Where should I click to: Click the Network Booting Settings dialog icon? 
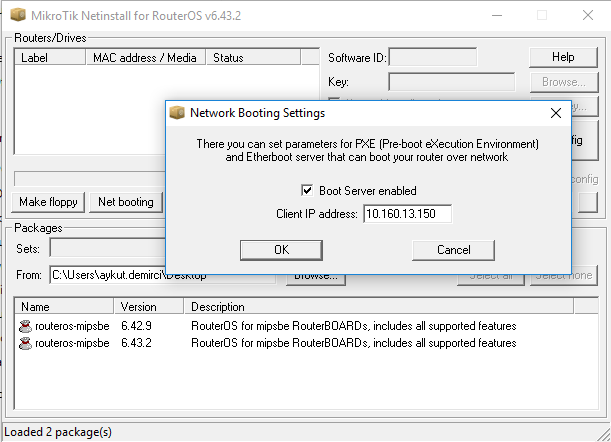177,113
